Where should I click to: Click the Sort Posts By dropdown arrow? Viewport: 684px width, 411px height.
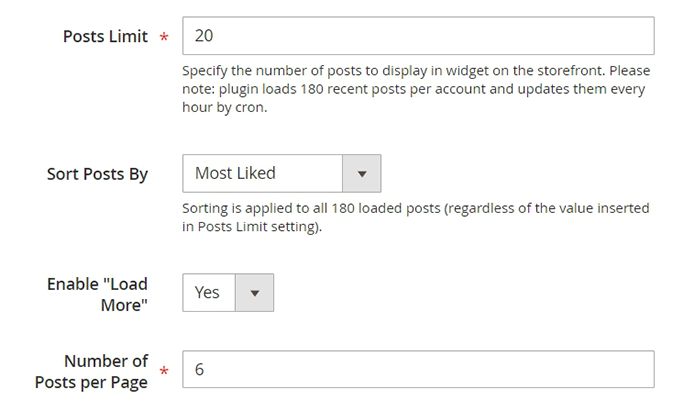(x=361, y=174)
